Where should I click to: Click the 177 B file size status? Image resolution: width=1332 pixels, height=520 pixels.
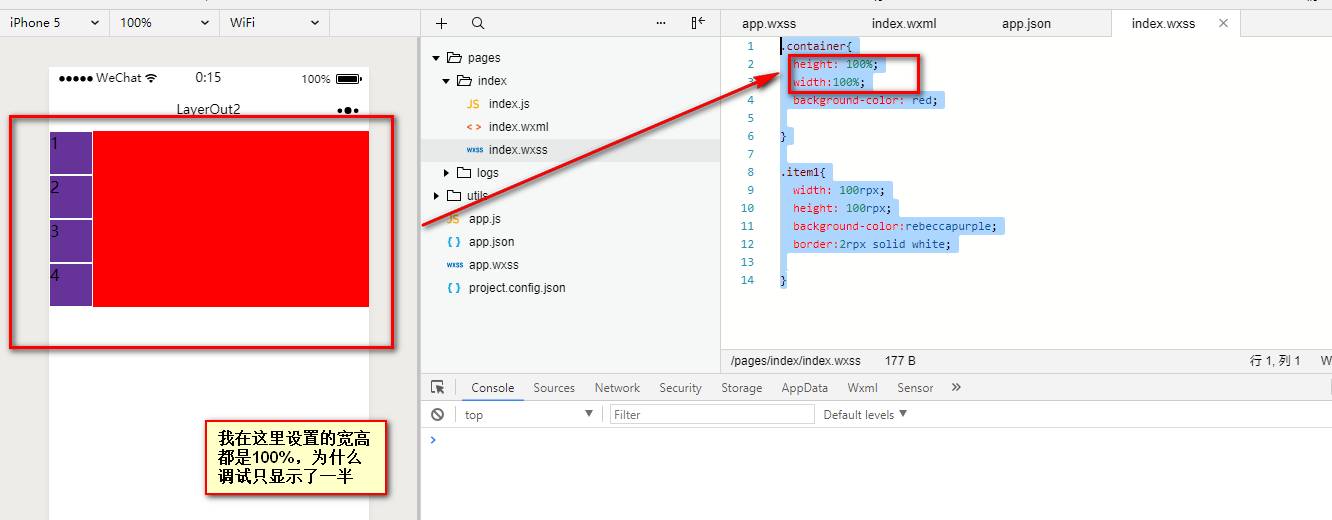click(900, 361)
